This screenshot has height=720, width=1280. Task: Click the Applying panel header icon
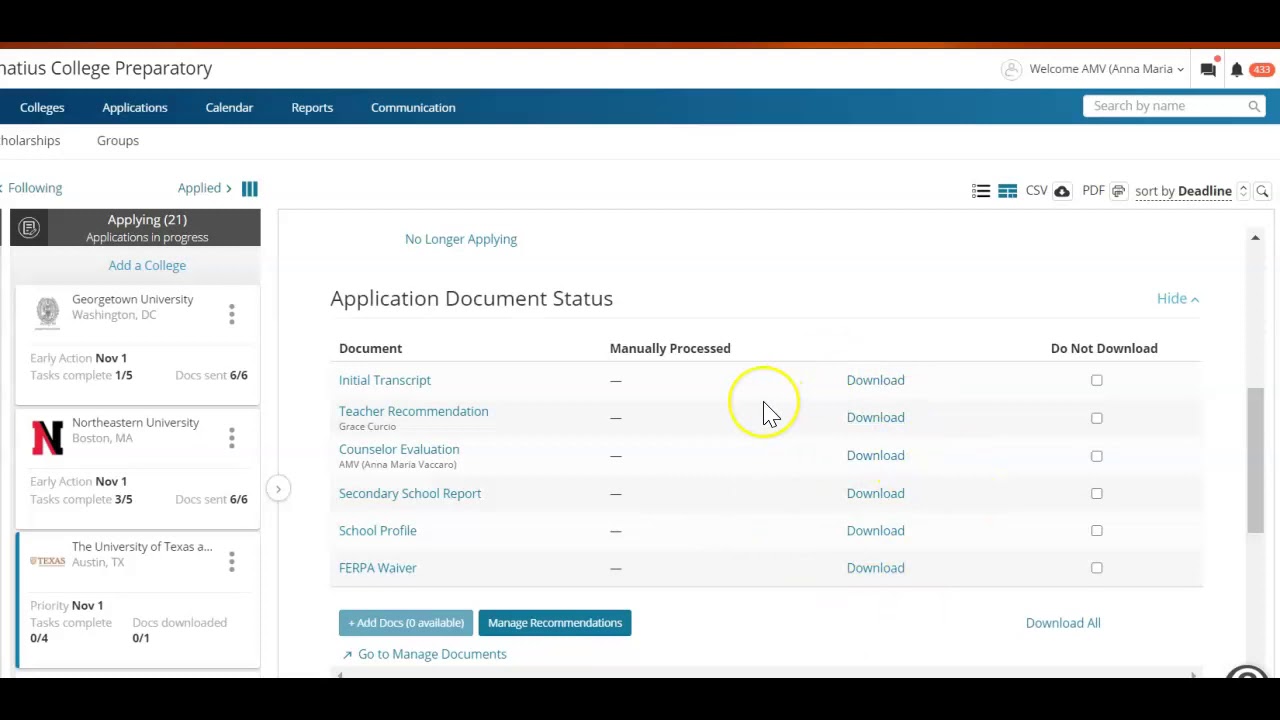(x=29, y=228)
